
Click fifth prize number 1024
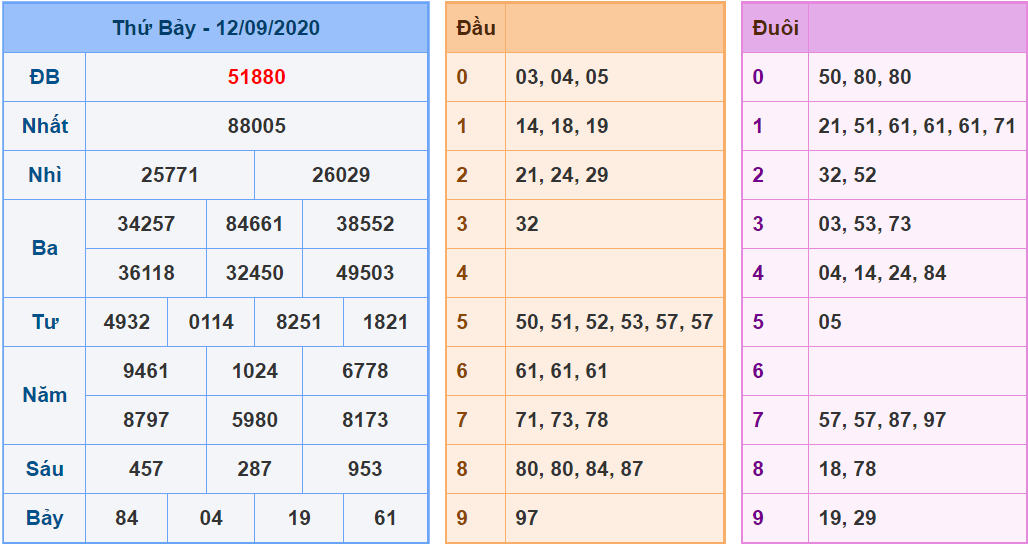click(254, 371)
